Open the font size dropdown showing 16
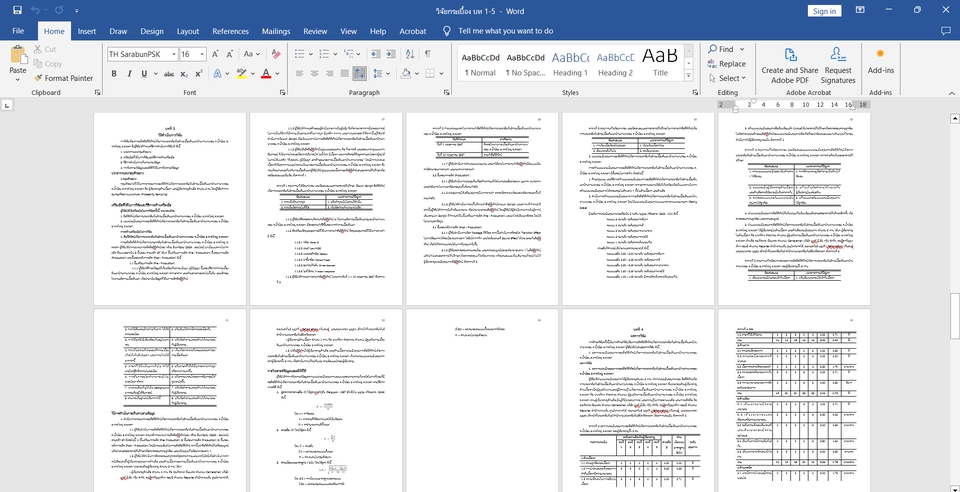 [203, 54]
